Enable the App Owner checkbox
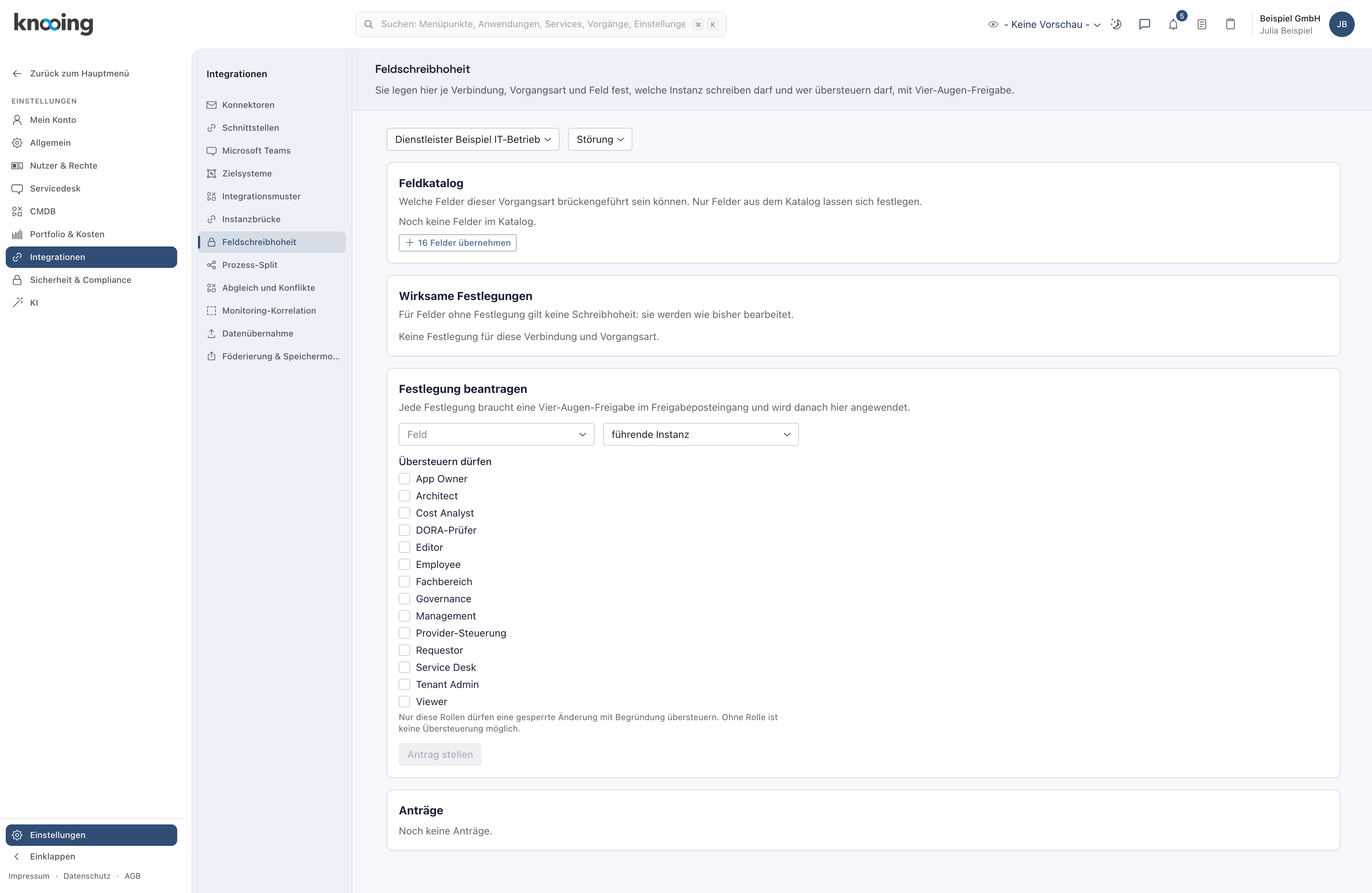This screenshot has width=1372, height=893. [405, 479]
